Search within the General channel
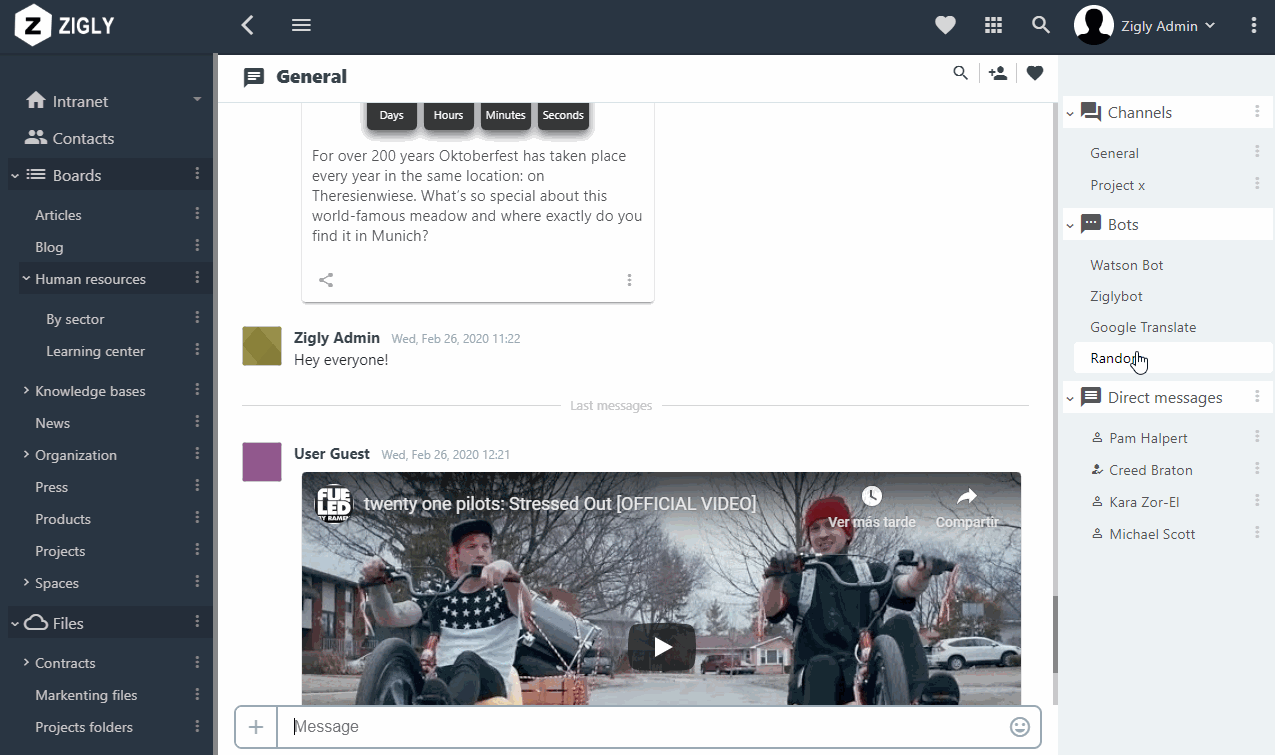1275x755 pixels. point(961,73)
